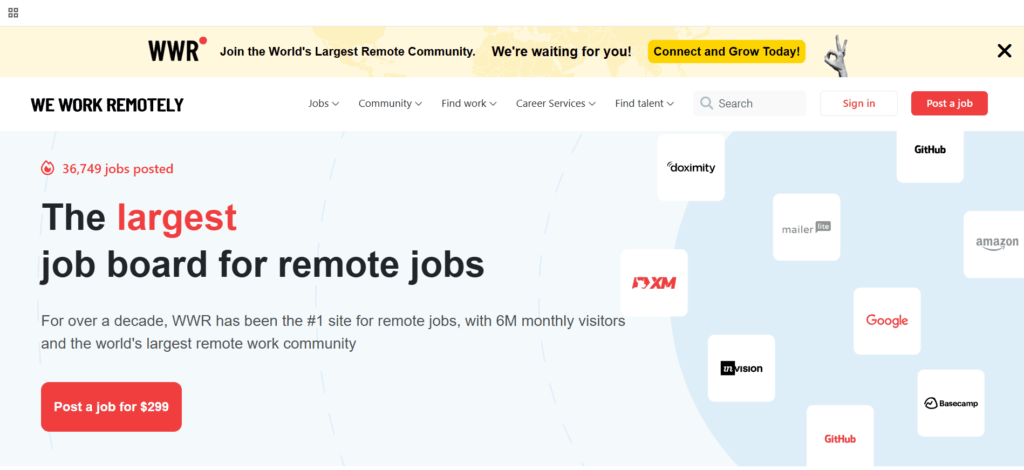Viewport: 1024px width, 470px height.
Task: Click the We're waiting for you! banner text
Action: point(562,52)
